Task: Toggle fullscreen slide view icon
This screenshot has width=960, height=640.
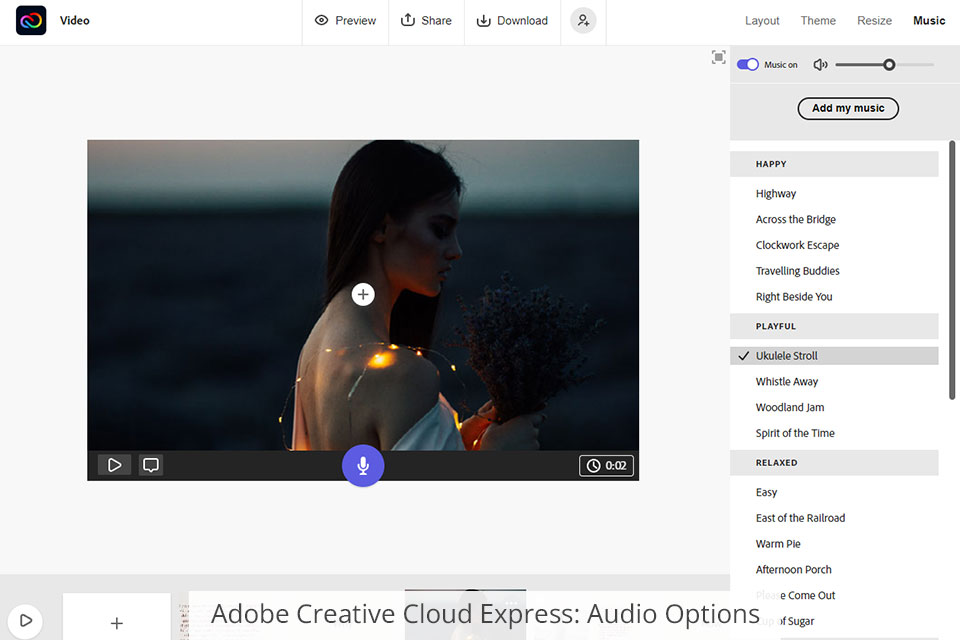Action: click(718, 57)
